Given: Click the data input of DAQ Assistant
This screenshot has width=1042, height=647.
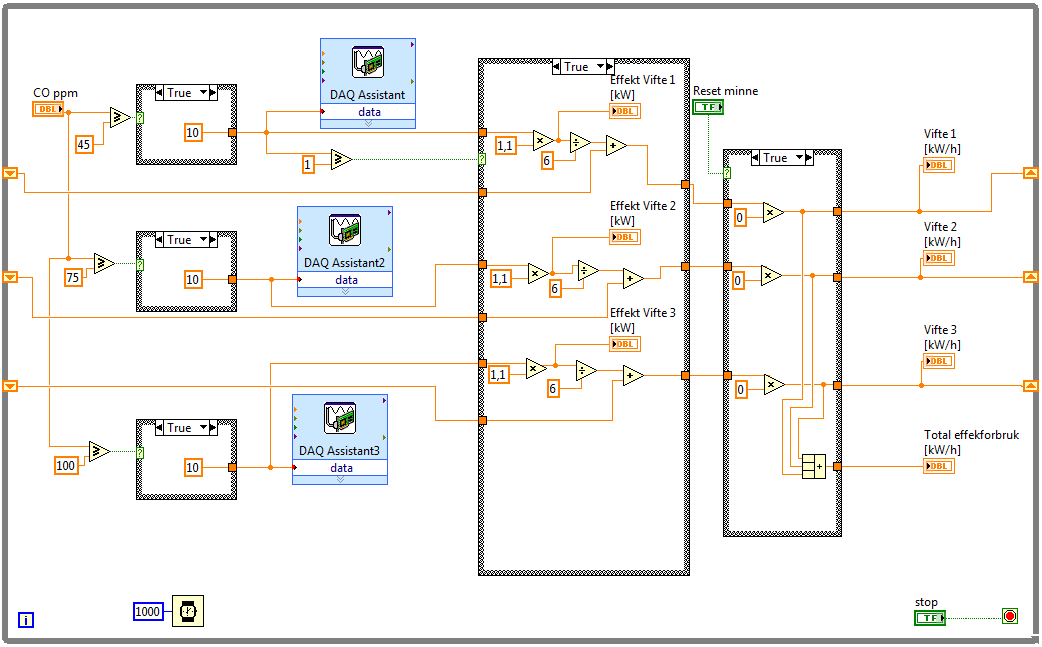Looking at the screenshot, I should click(x=368, y=112).
